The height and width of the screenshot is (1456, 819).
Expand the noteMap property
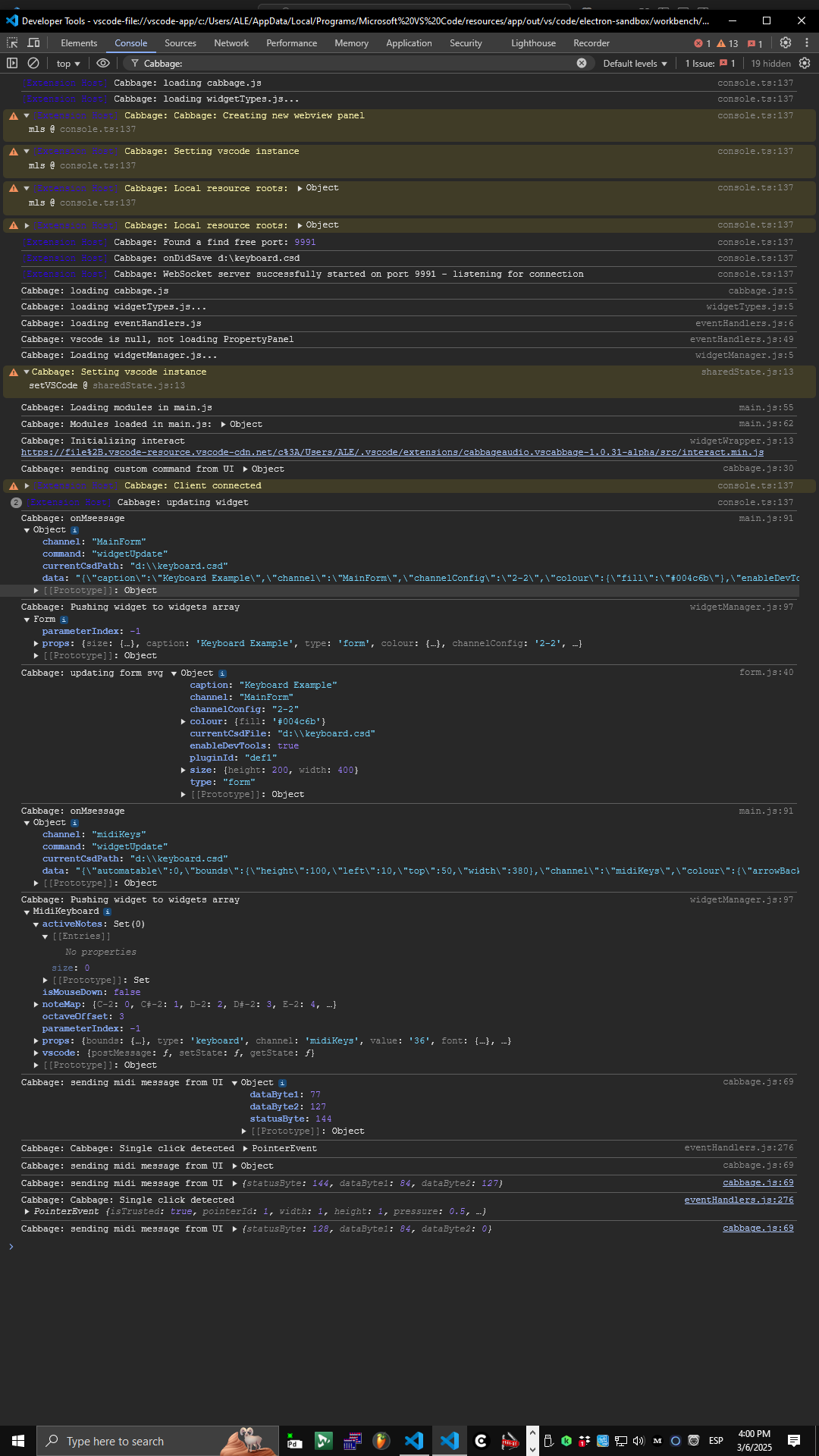coord(36,1005)
